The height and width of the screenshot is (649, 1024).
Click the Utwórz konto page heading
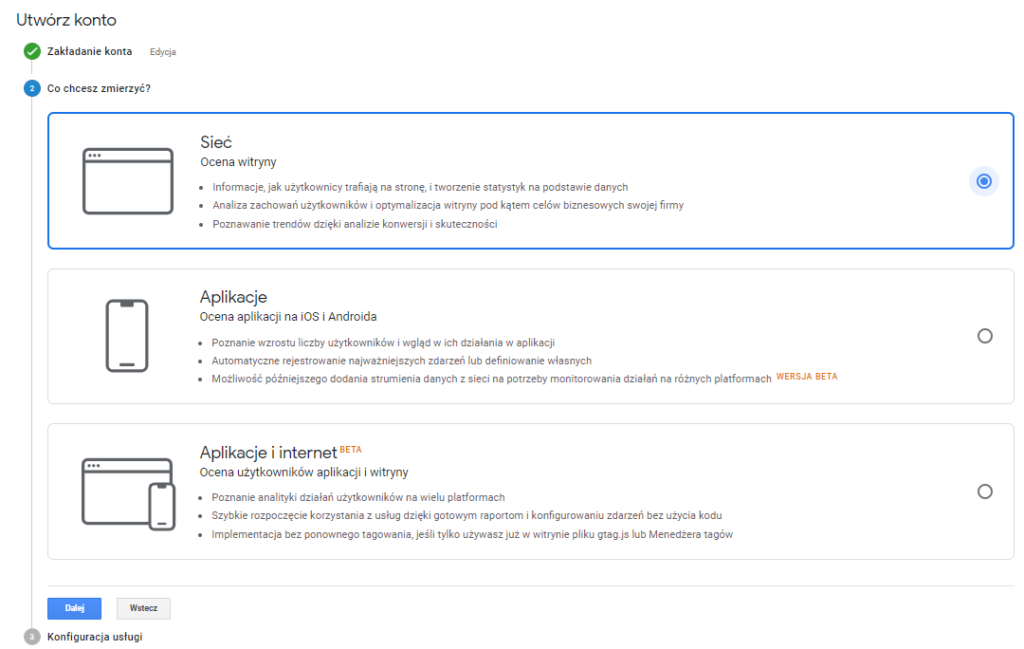(66, 20)
